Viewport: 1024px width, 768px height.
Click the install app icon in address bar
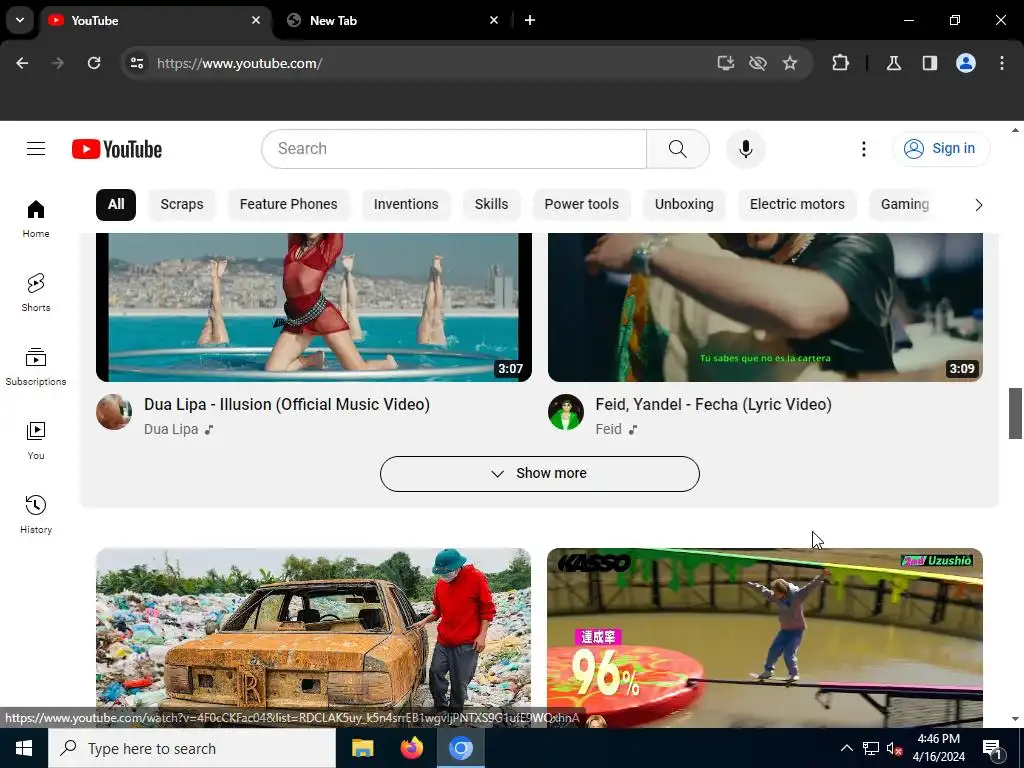pyautogui.click(x=726, y=63)
